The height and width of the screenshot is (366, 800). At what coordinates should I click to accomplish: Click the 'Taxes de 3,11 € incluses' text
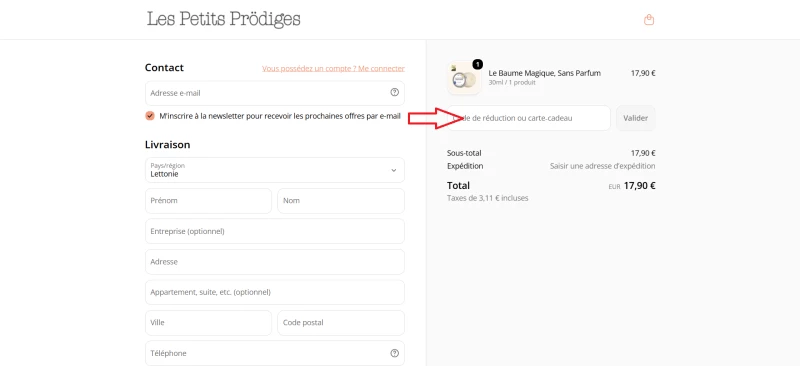tap(487, 198)
